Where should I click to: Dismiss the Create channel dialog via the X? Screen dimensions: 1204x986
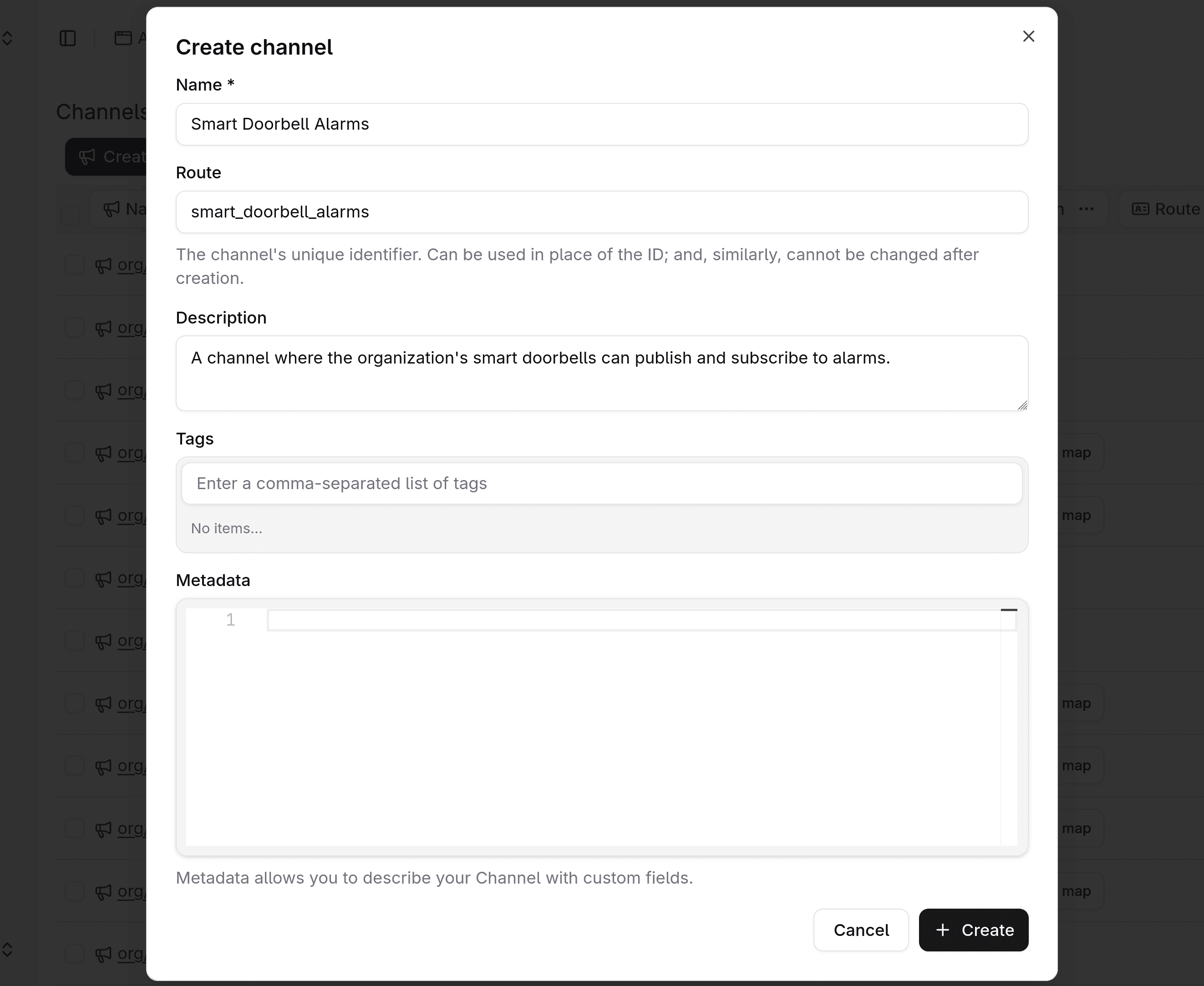[x=1028, y=36]
